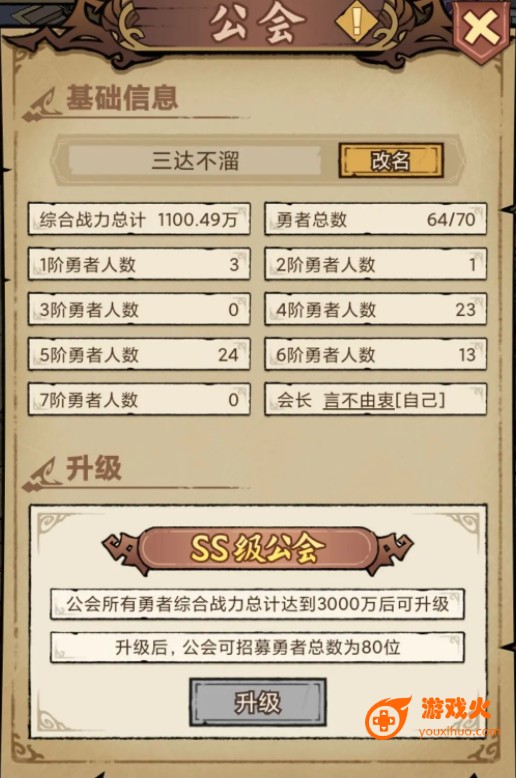
Task: Click the 3阶勇者人数 row
Action: (139, 309)
